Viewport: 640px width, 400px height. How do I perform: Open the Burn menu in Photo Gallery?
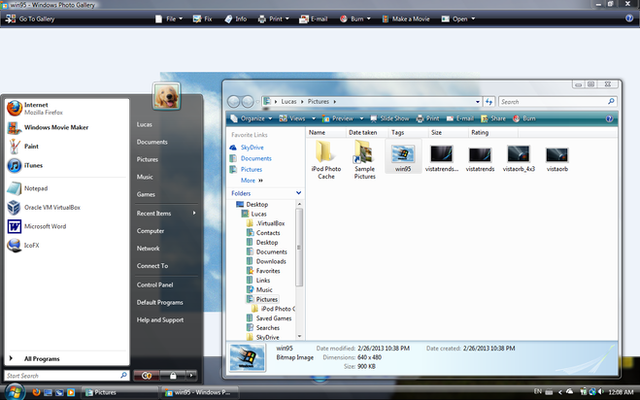355,19
